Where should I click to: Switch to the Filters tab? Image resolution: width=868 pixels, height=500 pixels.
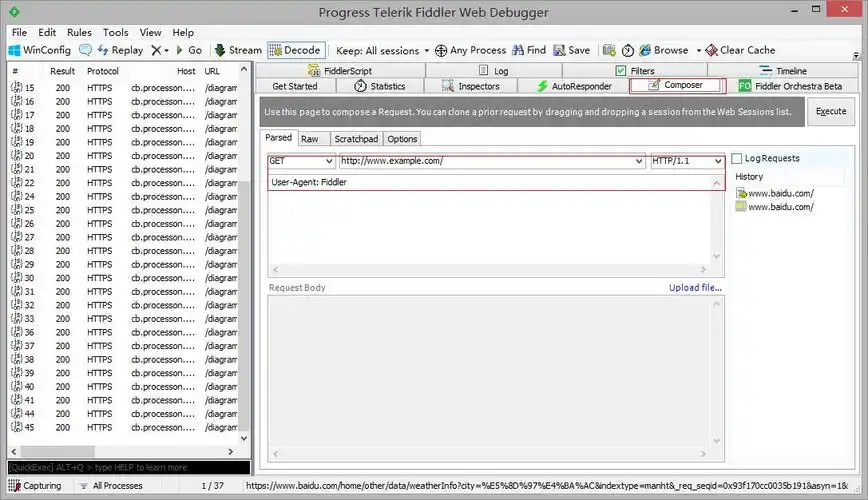[635, 70]
